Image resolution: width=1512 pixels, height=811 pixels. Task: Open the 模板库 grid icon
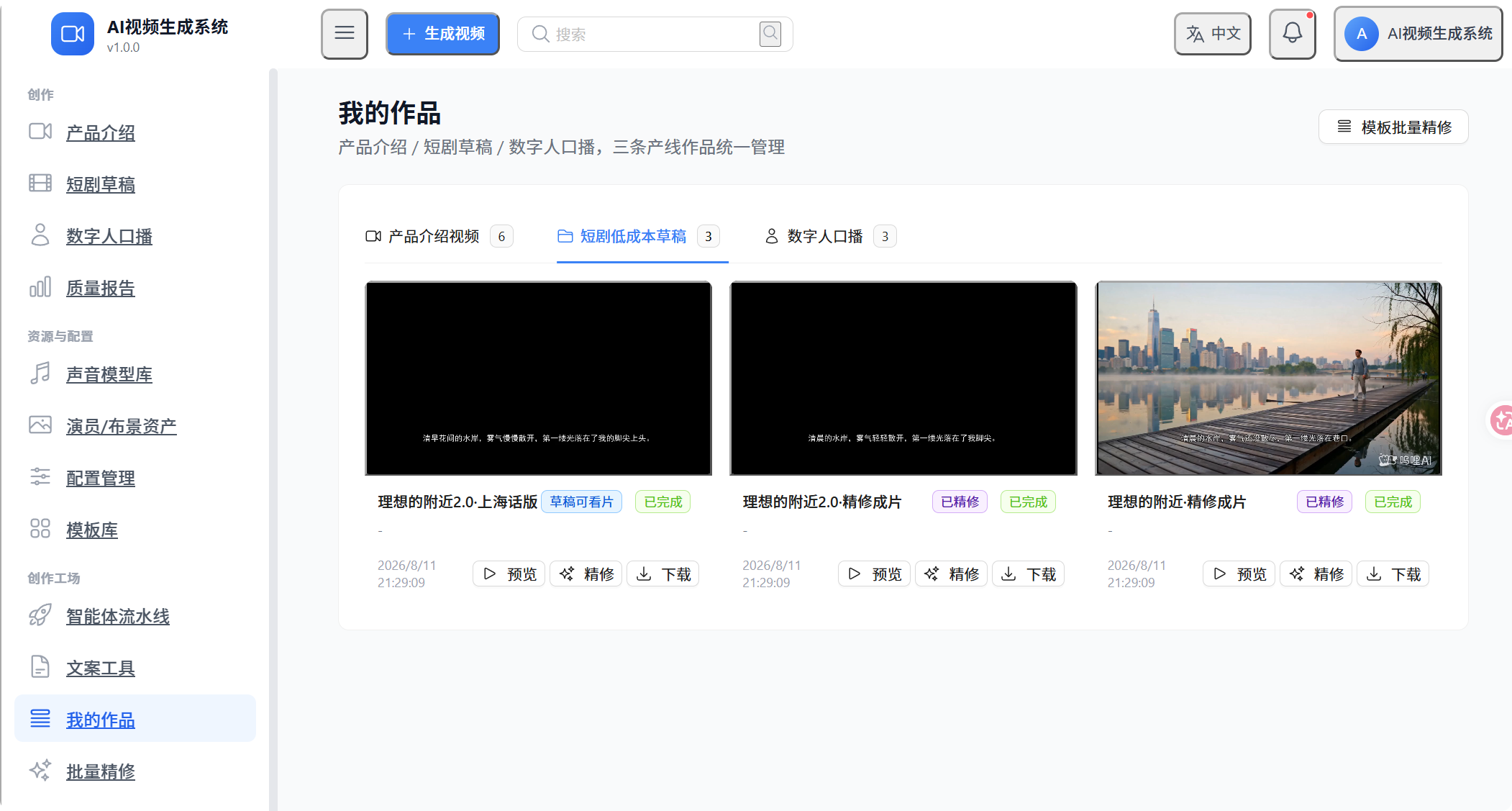click(40, 529)
